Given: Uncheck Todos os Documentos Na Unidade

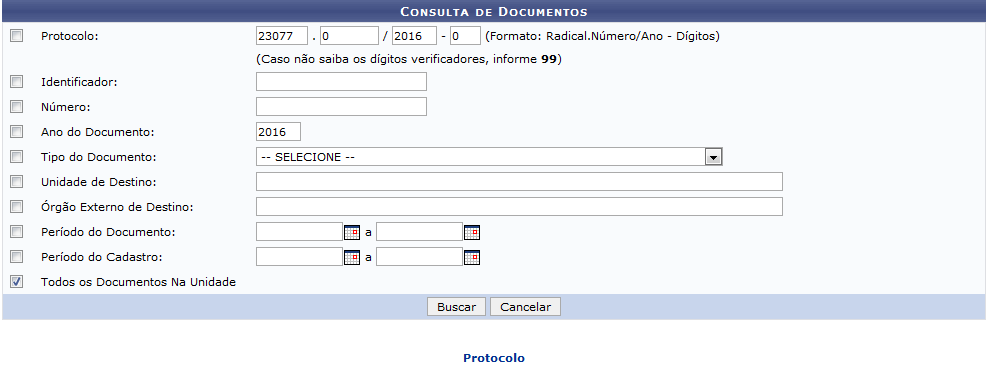Looking at the screenshot, I should [x=16, y=282].
